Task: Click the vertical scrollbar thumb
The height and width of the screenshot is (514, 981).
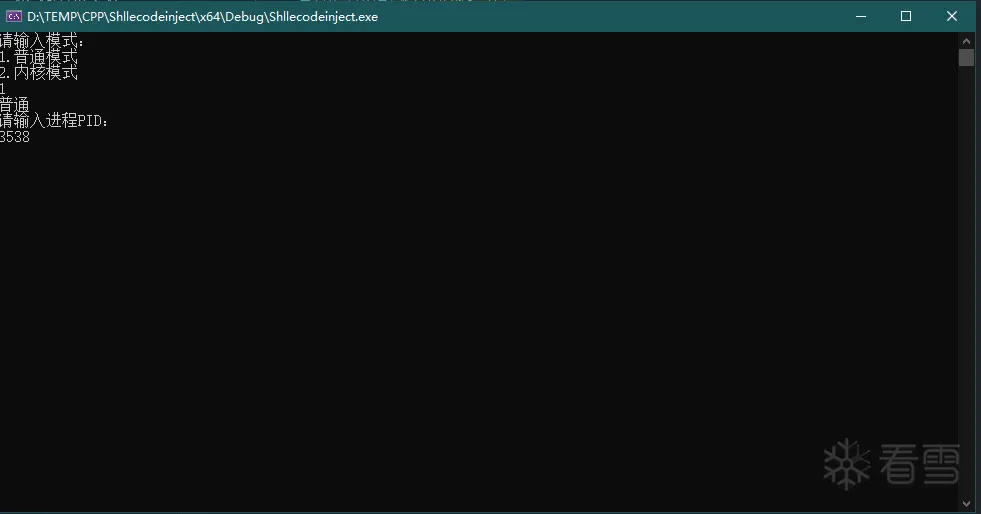Action: pyautogui.click(x=966, y=58)
